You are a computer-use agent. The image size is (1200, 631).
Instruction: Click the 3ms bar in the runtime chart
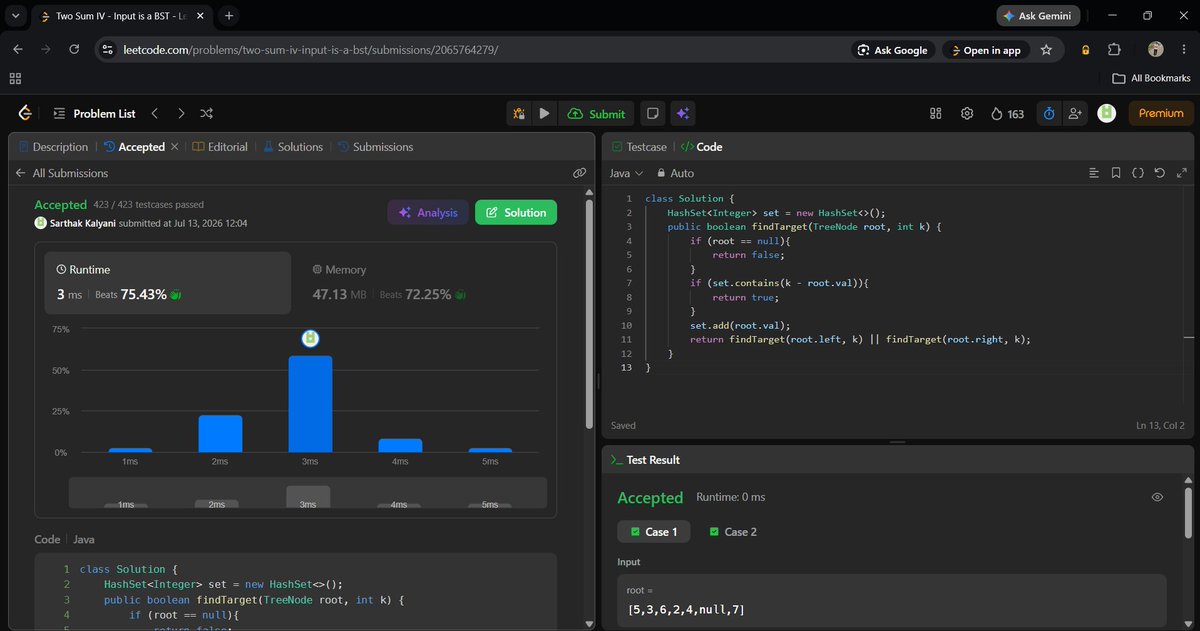[310, 404]
